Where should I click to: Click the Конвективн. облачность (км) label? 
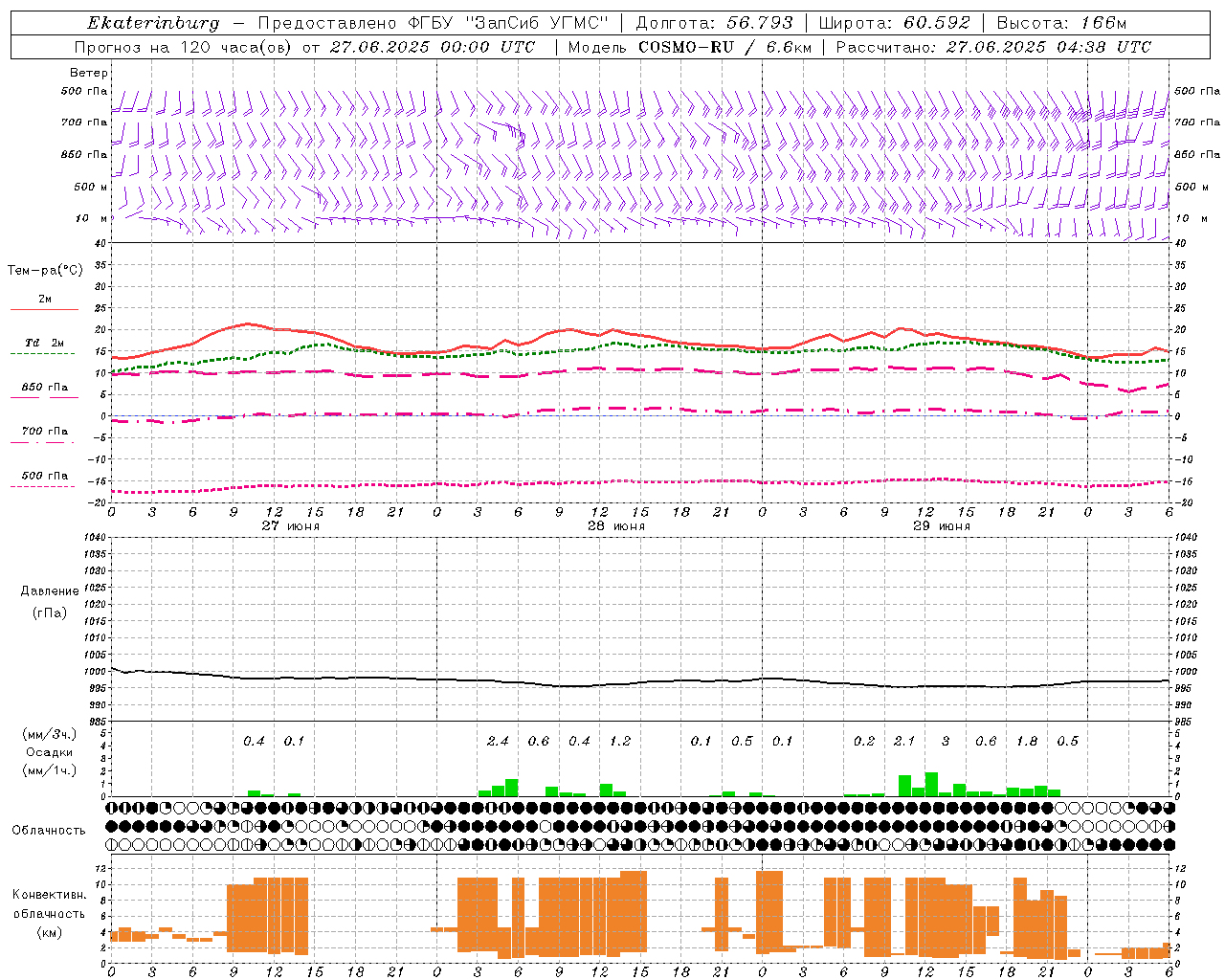(49, 914)
